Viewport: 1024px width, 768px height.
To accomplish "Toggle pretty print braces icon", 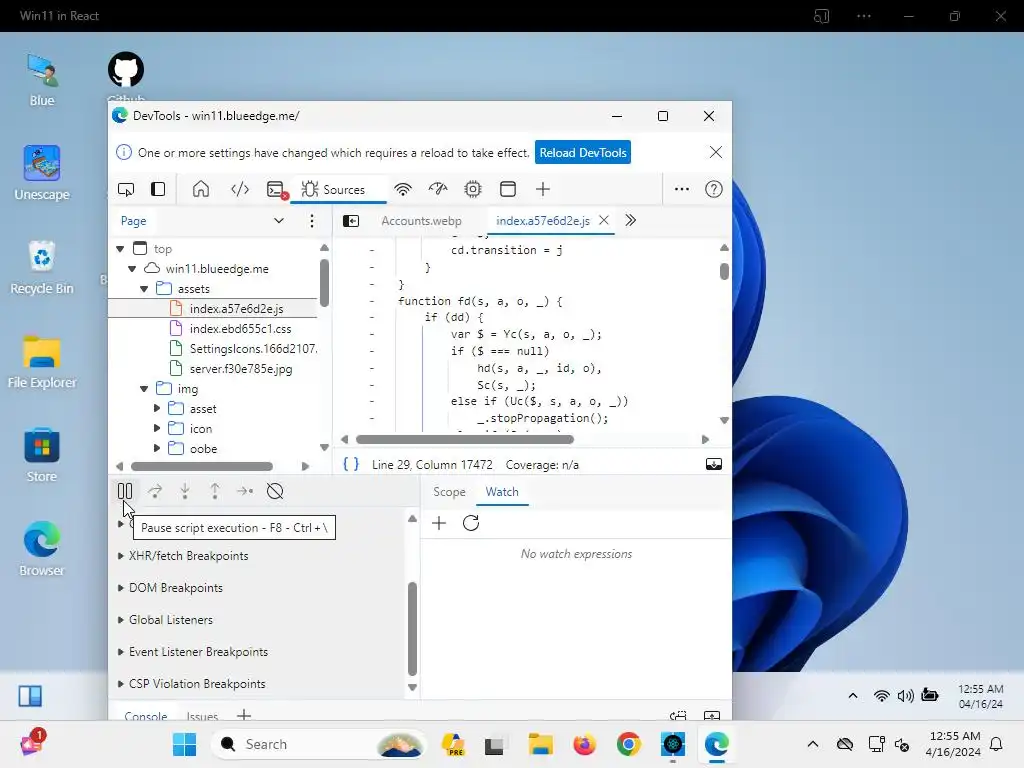I will pos(351,464).
